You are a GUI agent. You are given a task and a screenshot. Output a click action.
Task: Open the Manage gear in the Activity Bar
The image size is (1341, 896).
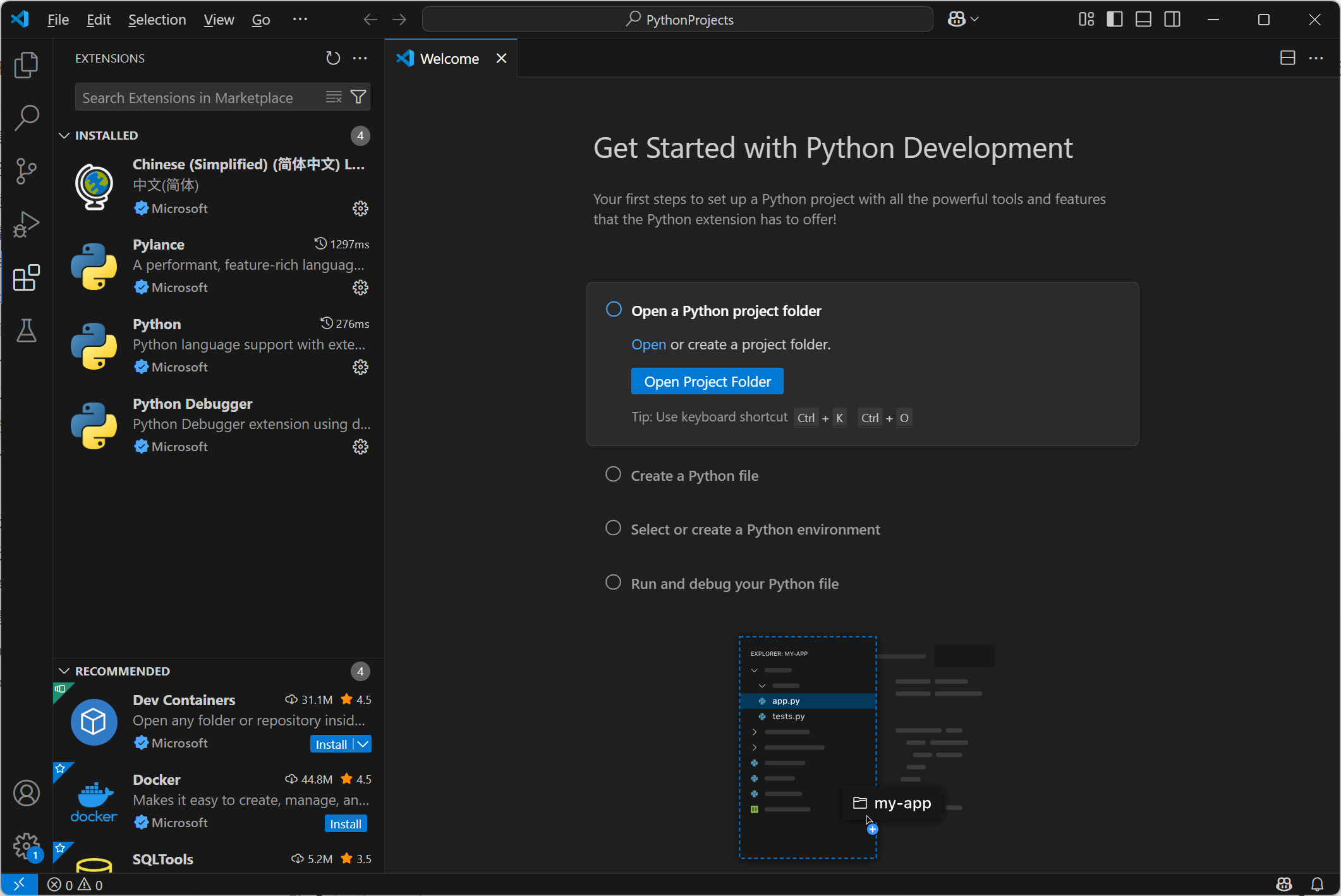26,846
